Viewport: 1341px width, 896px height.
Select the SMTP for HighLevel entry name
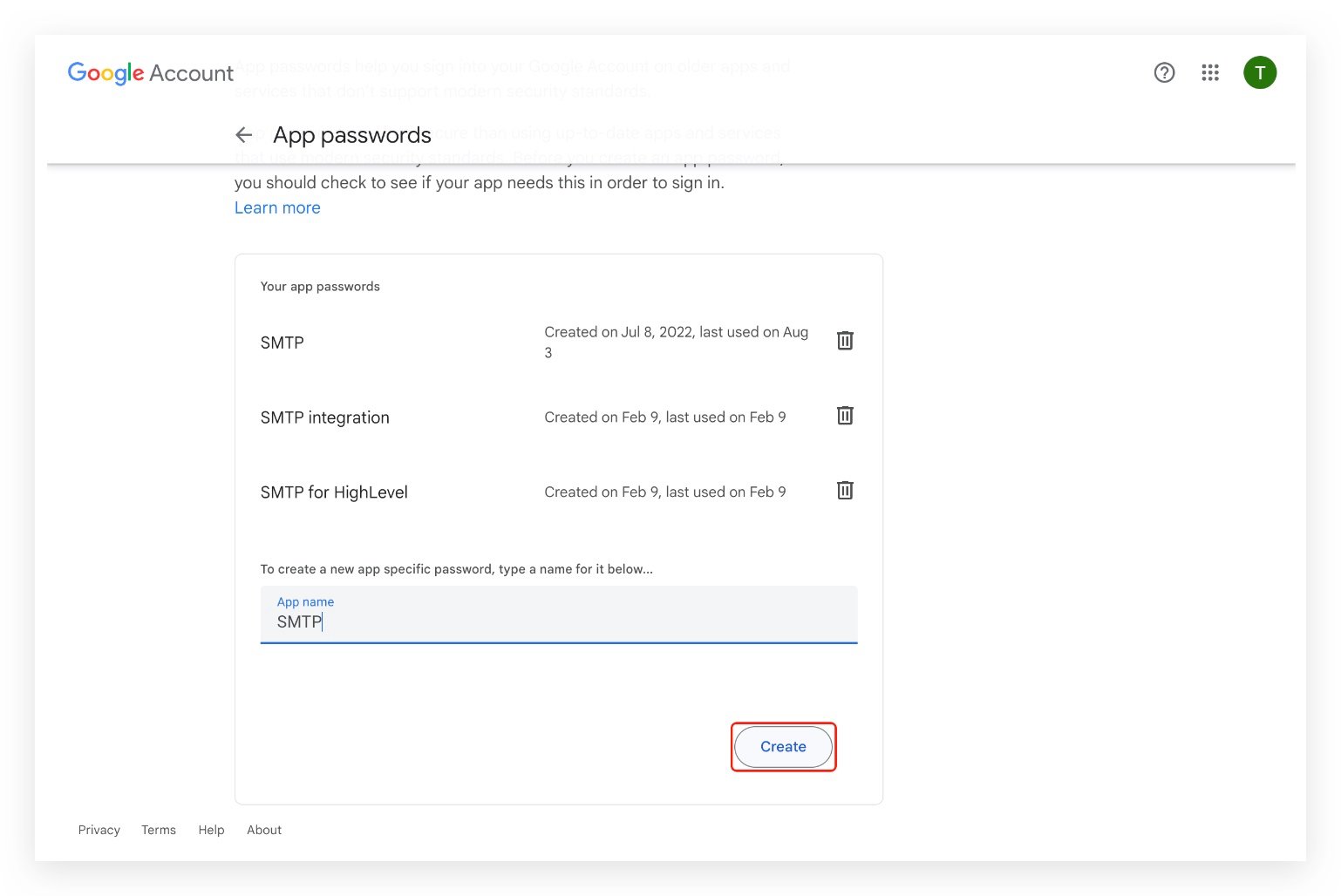[x=334, y=492]
